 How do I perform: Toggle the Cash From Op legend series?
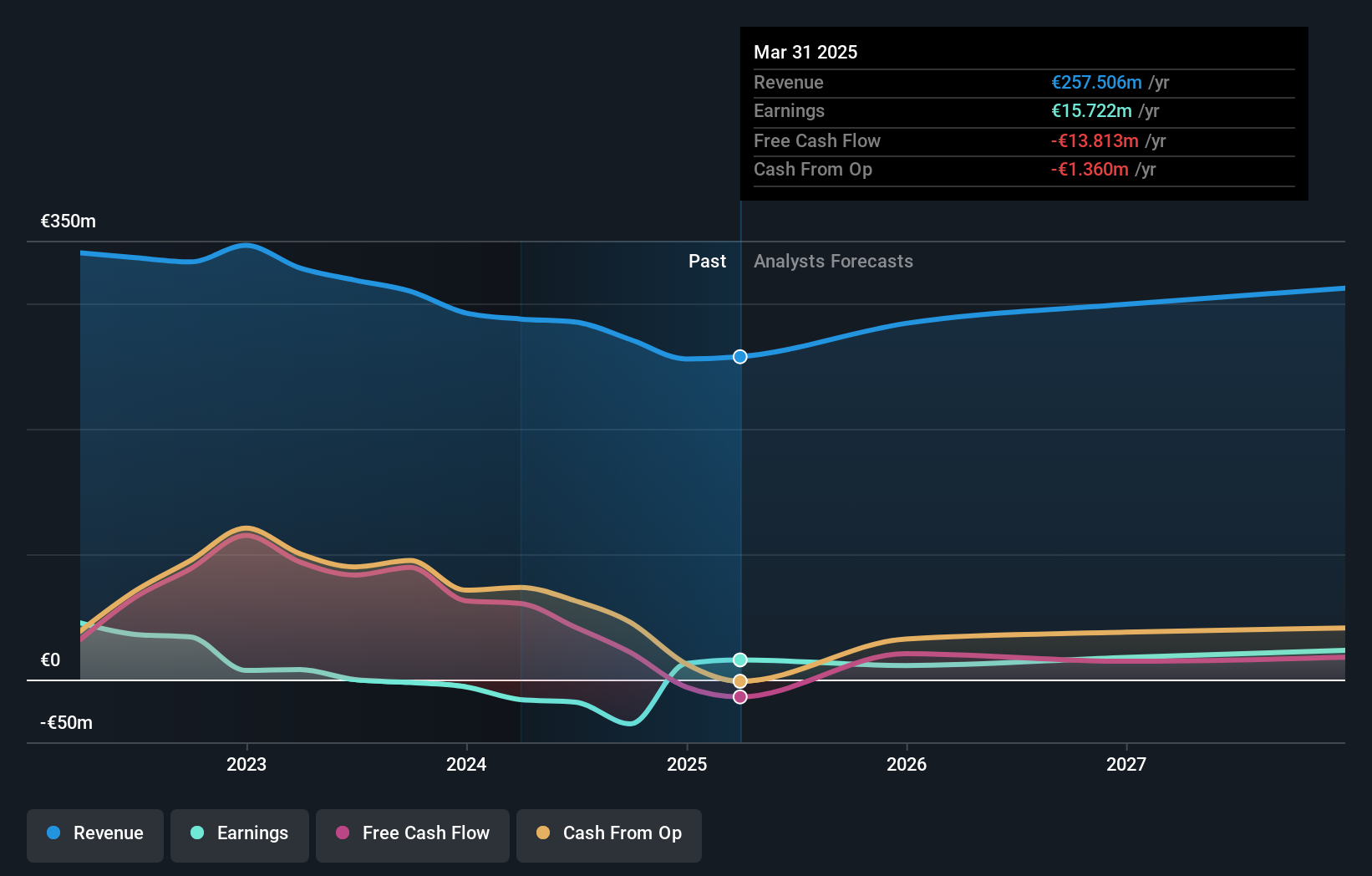(x=609, y=835)
